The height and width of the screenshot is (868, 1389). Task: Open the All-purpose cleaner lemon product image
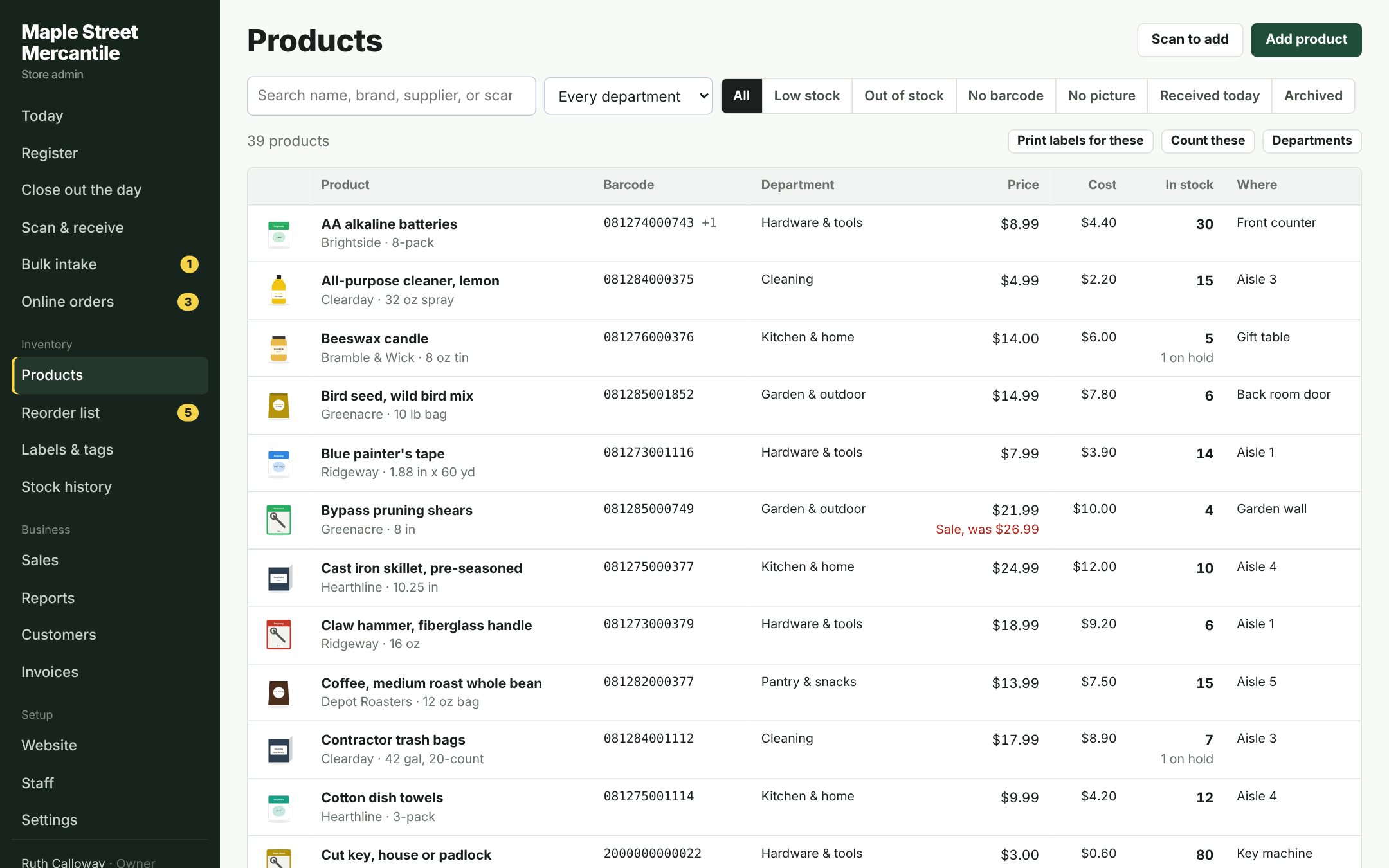coord(278,291)
